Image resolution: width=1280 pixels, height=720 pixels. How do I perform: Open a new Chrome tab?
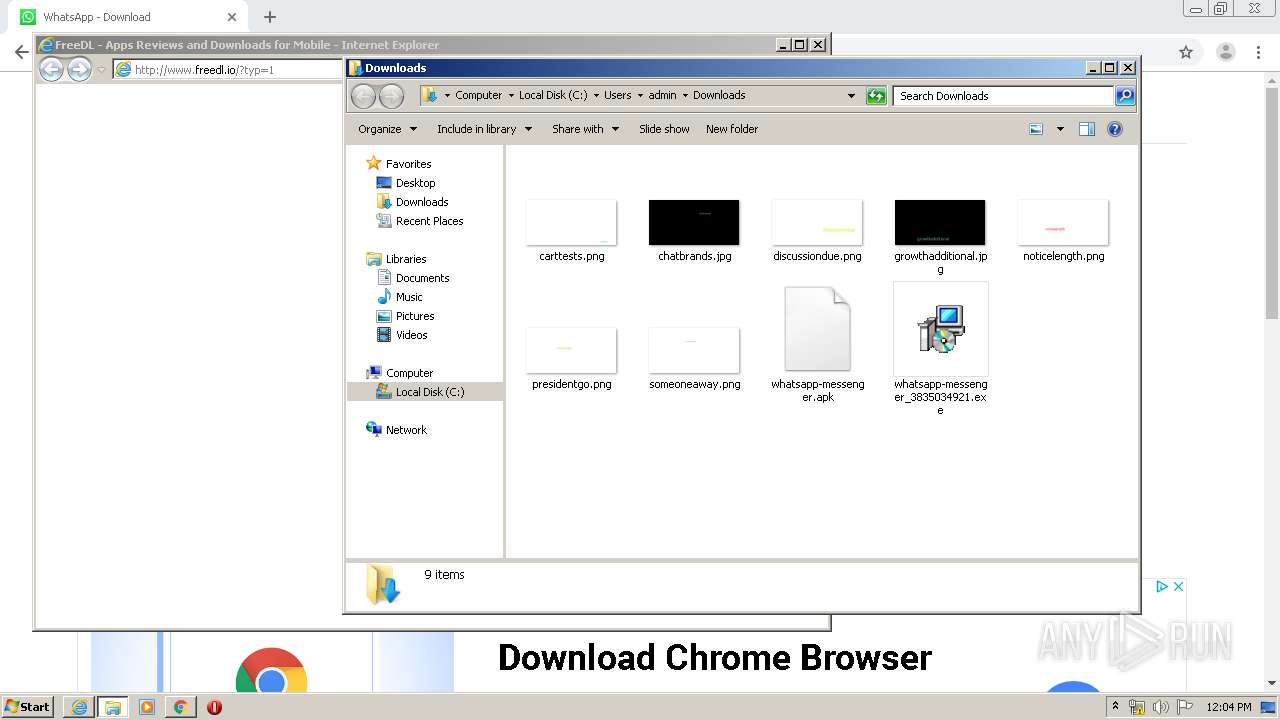270,17
